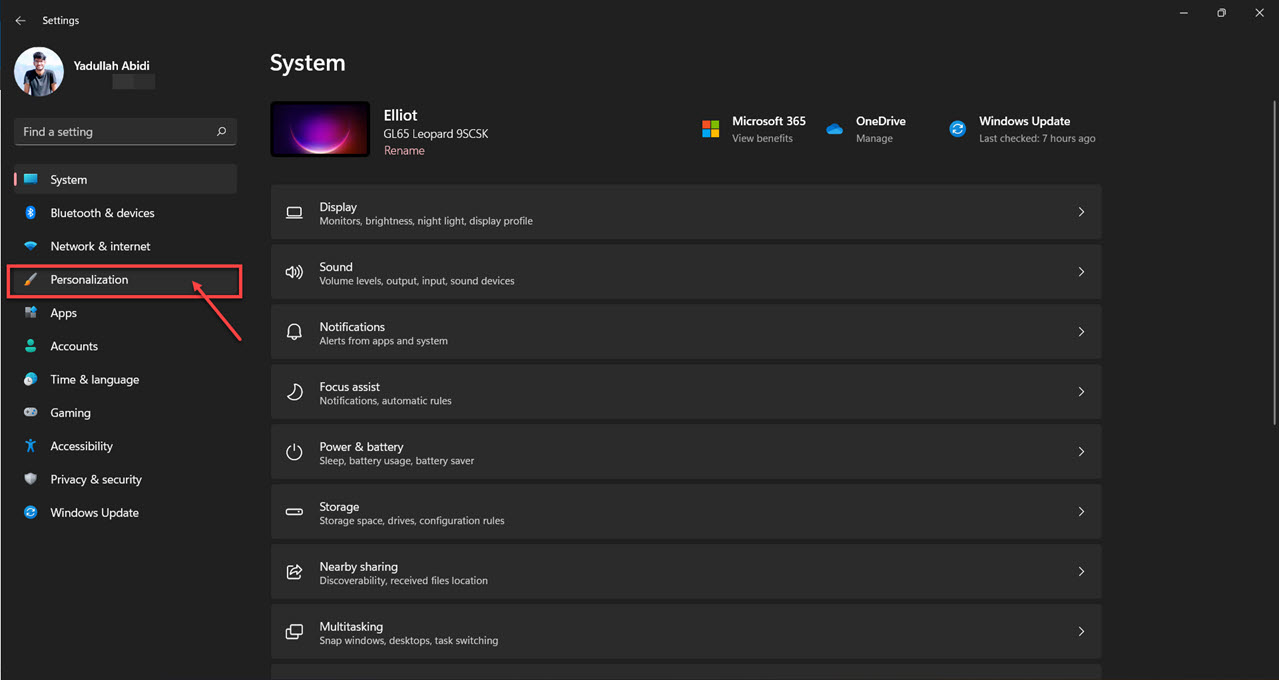Select the Gaming controller icon
Viewport: 1279px width, 680px height.
(30, 413)
